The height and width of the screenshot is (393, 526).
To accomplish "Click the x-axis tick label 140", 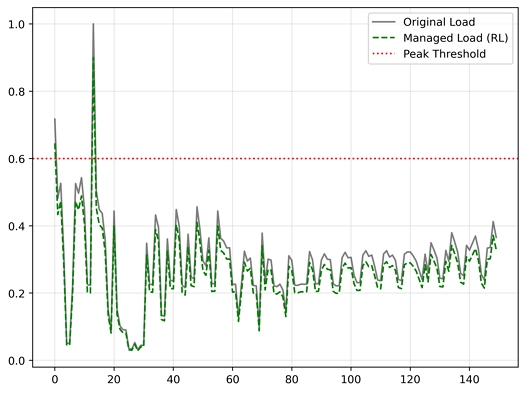I will tap(469, 379).
